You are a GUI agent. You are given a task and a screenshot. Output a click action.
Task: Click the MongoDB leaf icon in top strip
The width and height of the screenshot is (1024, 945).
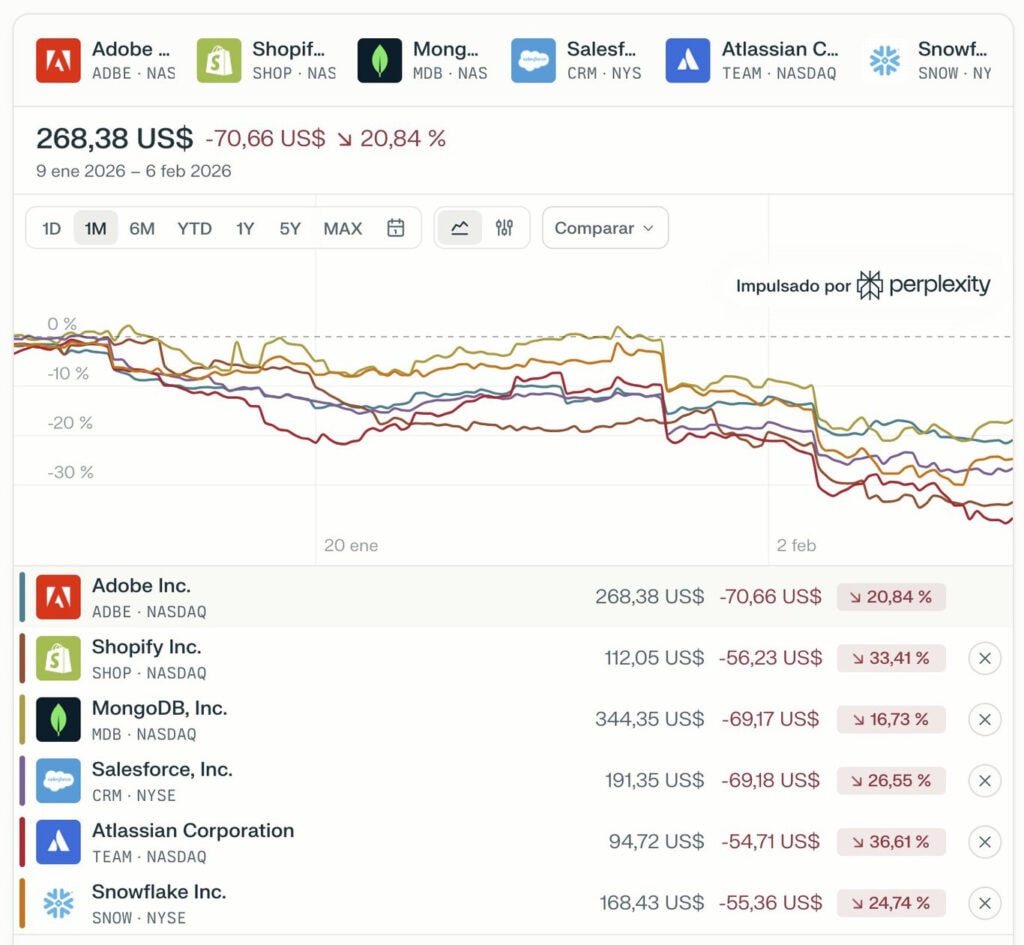pos(380,60)
